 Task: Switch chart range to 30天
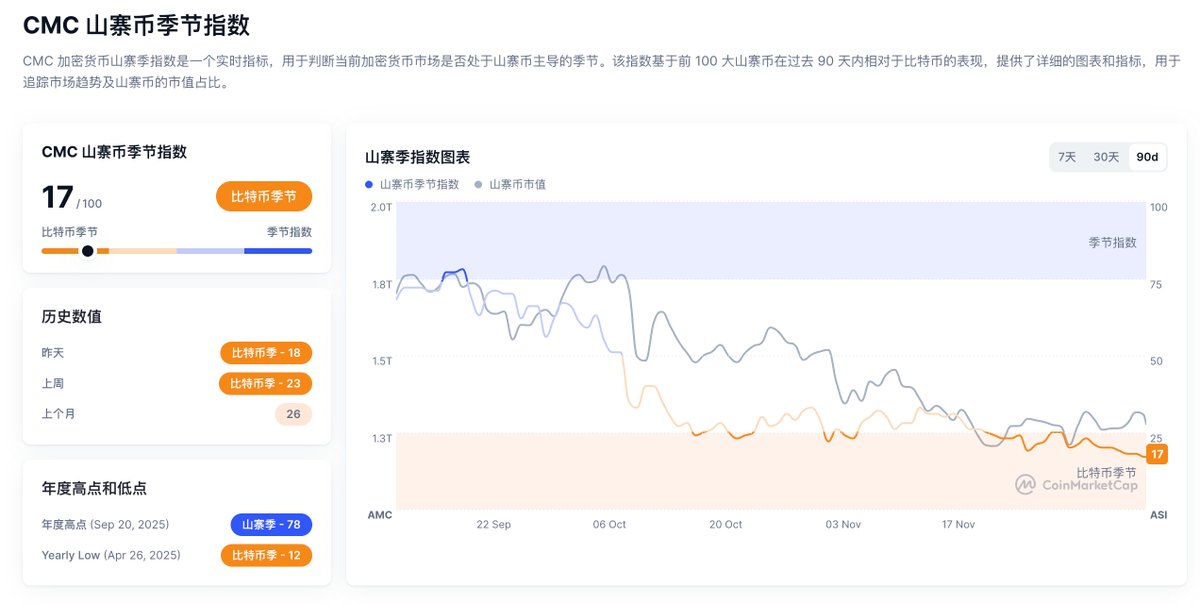[x=1106, y=157]
